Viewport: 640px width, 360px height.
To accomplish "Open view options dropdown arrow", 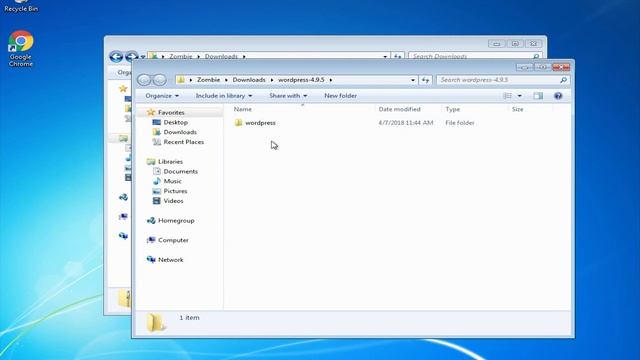I will [x=520, y=96].
